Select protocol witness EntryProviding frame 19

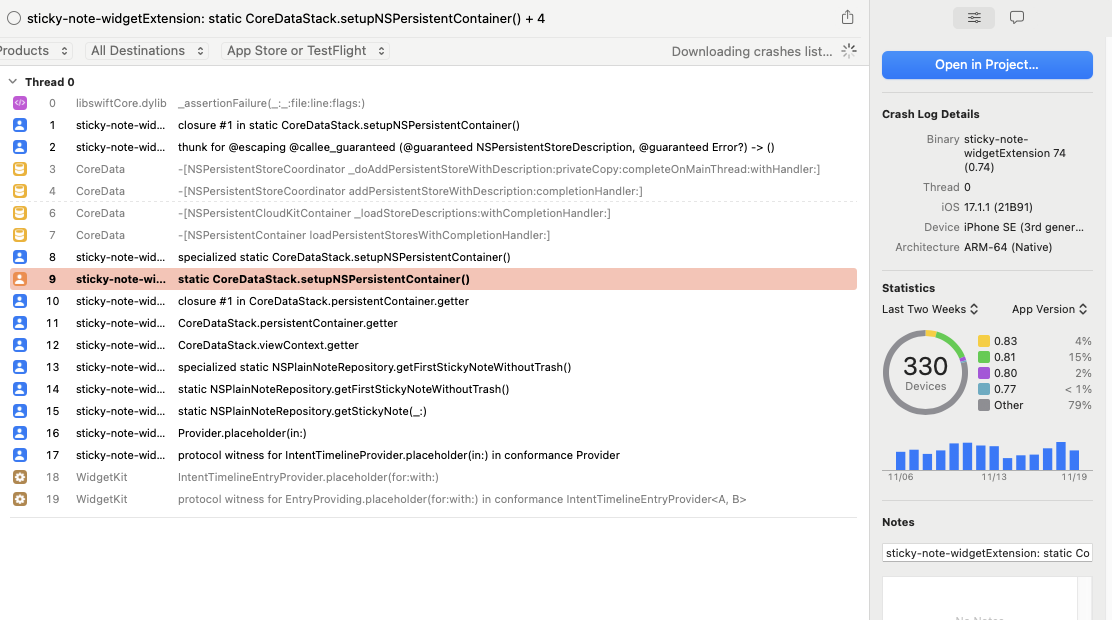tap(462, 499)
